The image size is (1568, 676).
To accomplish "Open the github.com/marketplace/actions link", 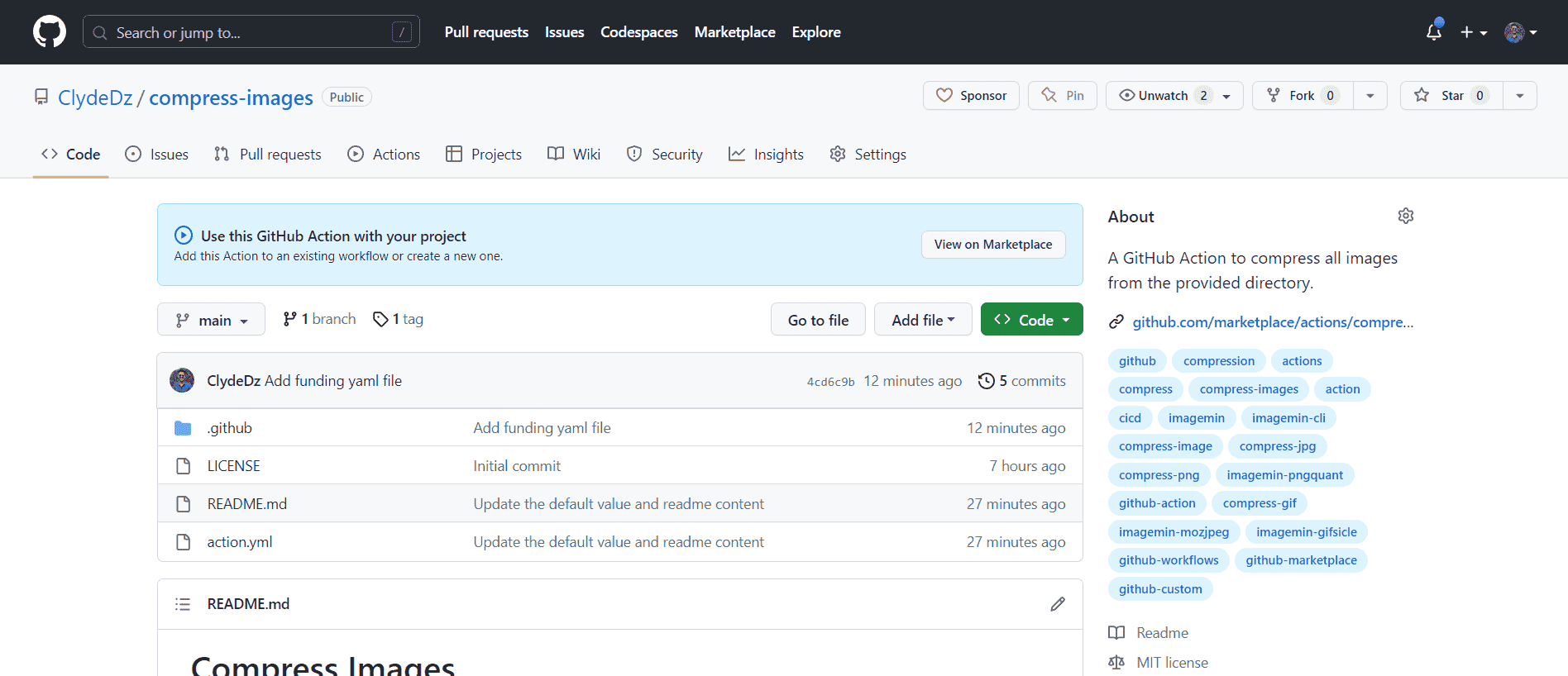I will [x=1273, y=322].
